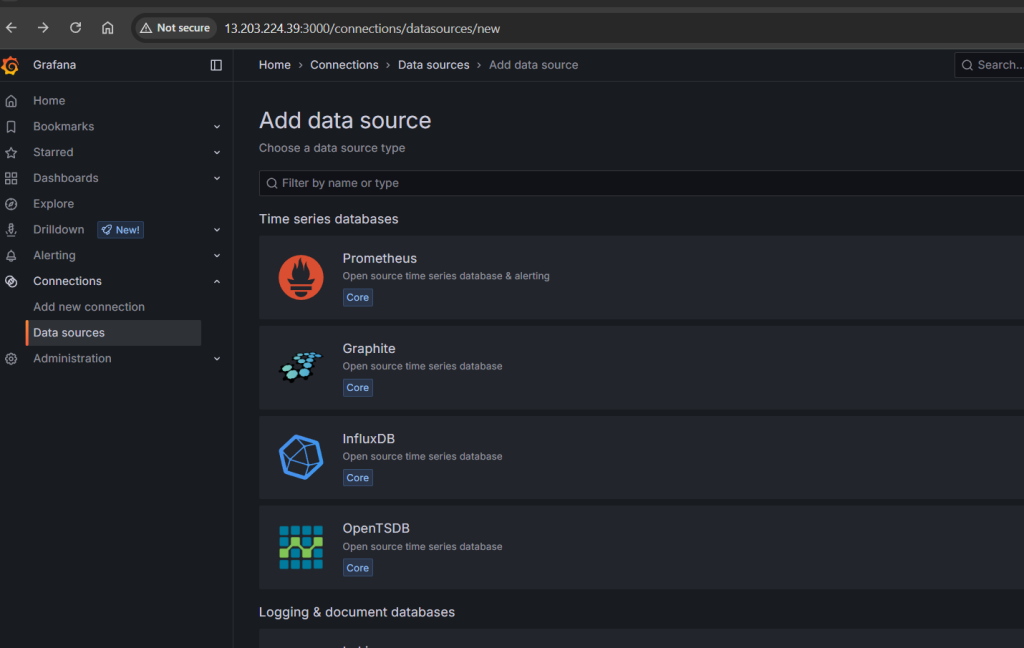1024x648 pixels.
Task: Go to Home breadcrumb link
Action: coord(274,65)
